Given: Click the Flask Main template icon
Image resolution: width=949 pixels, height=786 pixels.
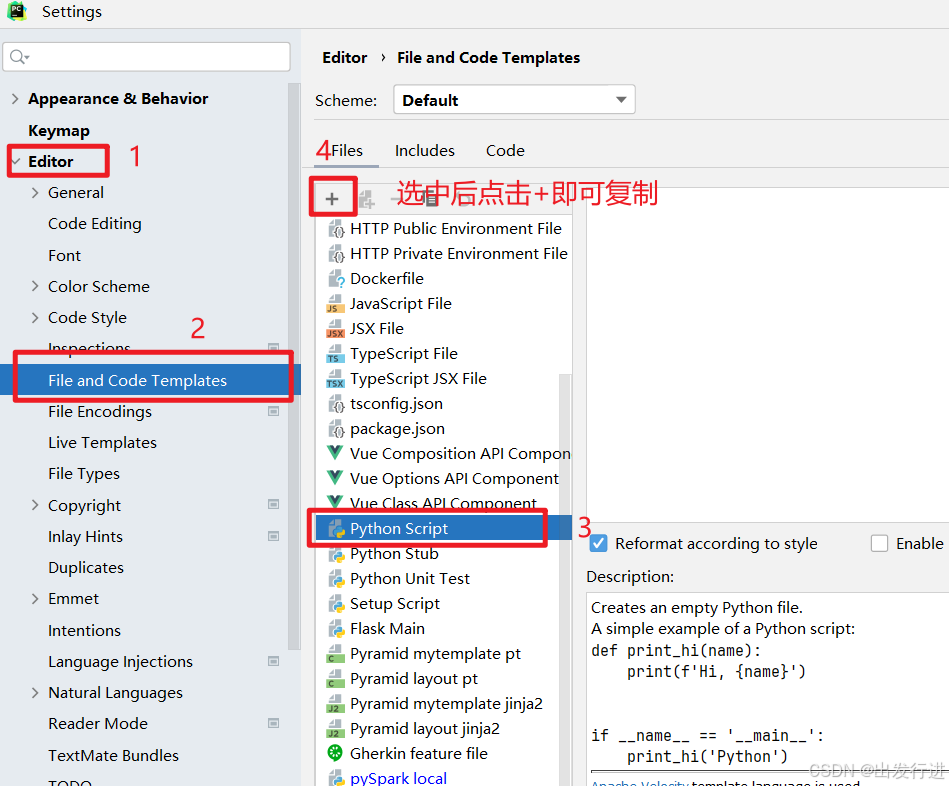Looking at the screenshot, I should click(336, 629).
